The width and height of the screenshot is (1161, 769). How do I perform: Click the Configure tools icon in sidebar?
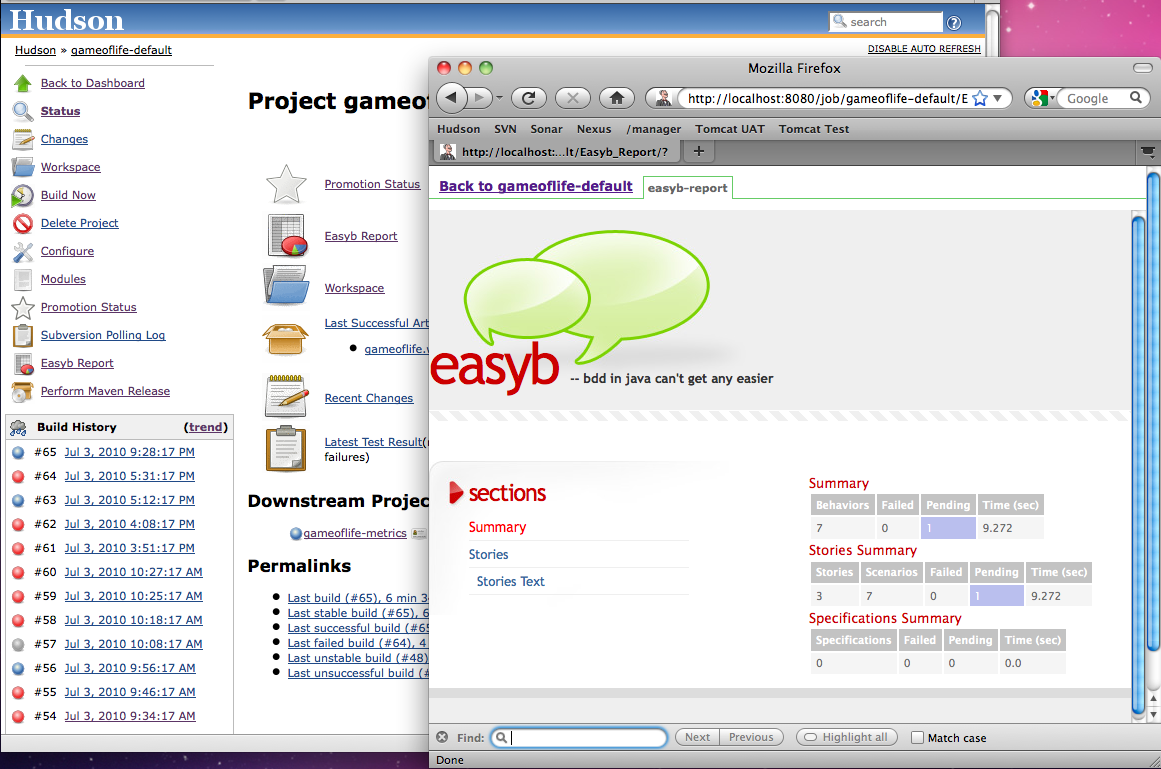click(23, 252)
